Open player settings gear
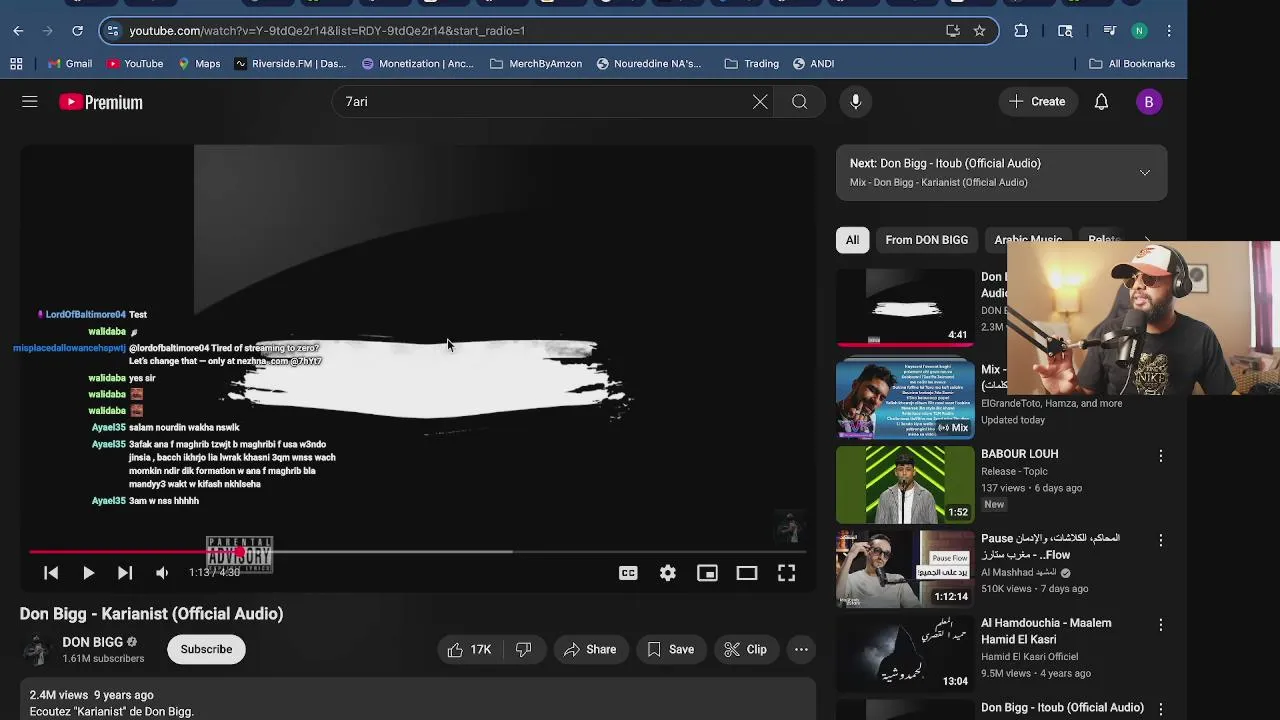 [x=668, y=573]
